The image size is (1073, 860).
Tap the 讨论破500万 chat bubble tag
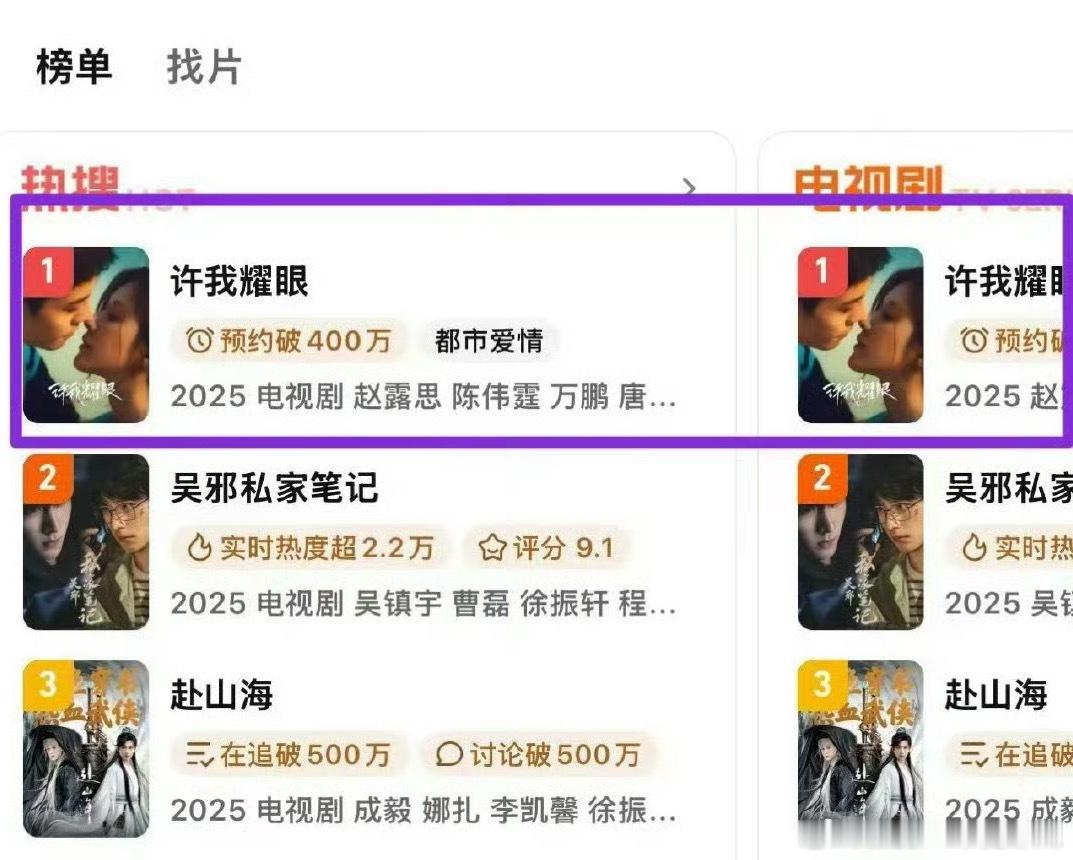(538, 755)
